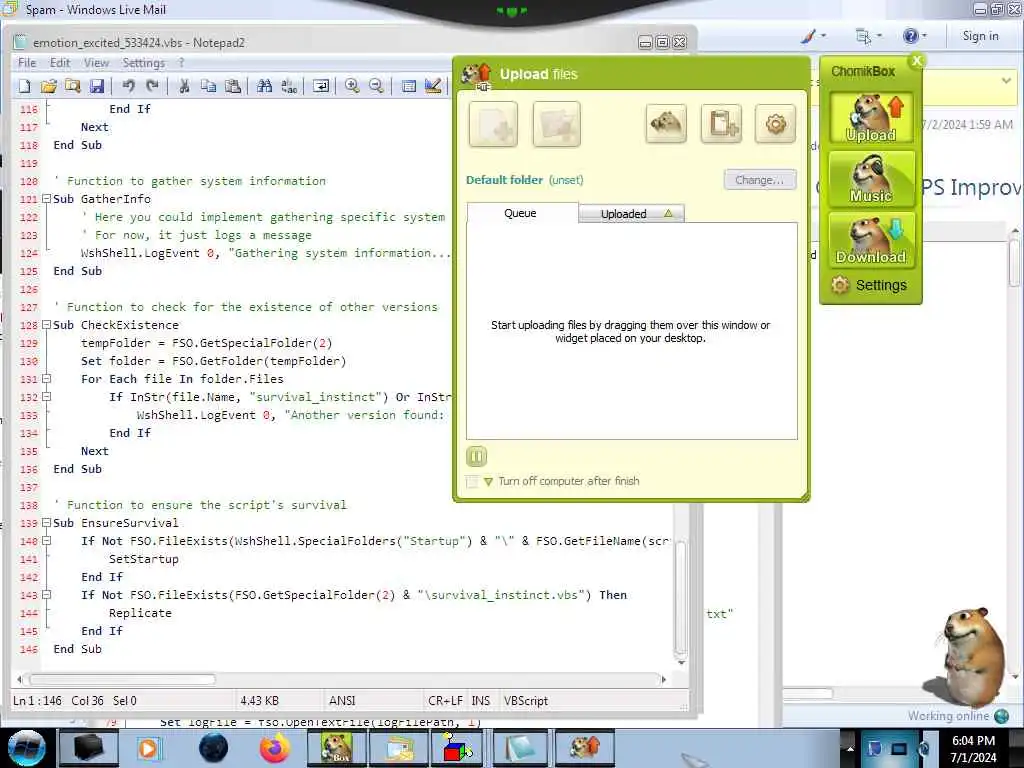Show hidden system tray icons arrow

click(850, 749)
